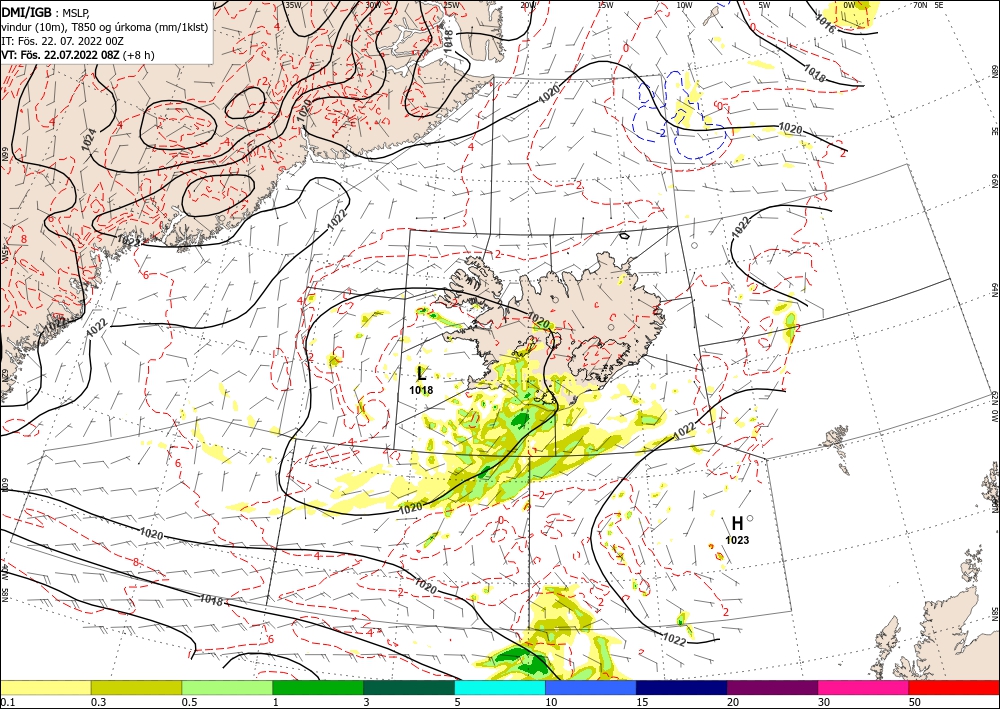Pick the blue 10–15 mm legend swatch

(591, 687)
